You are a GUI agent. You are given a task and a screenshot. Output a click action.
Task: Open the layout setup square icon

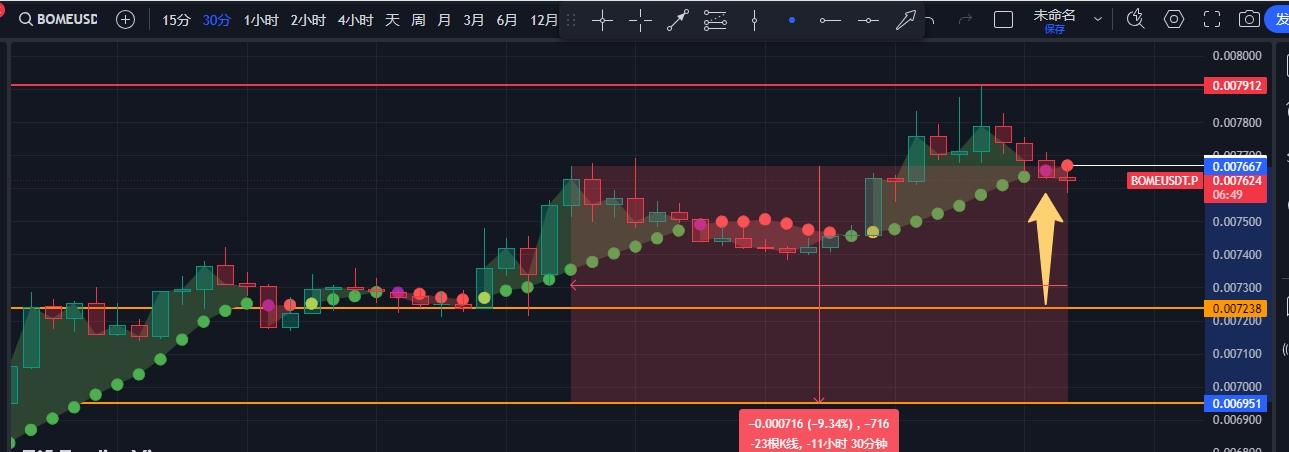point(1003,19)
